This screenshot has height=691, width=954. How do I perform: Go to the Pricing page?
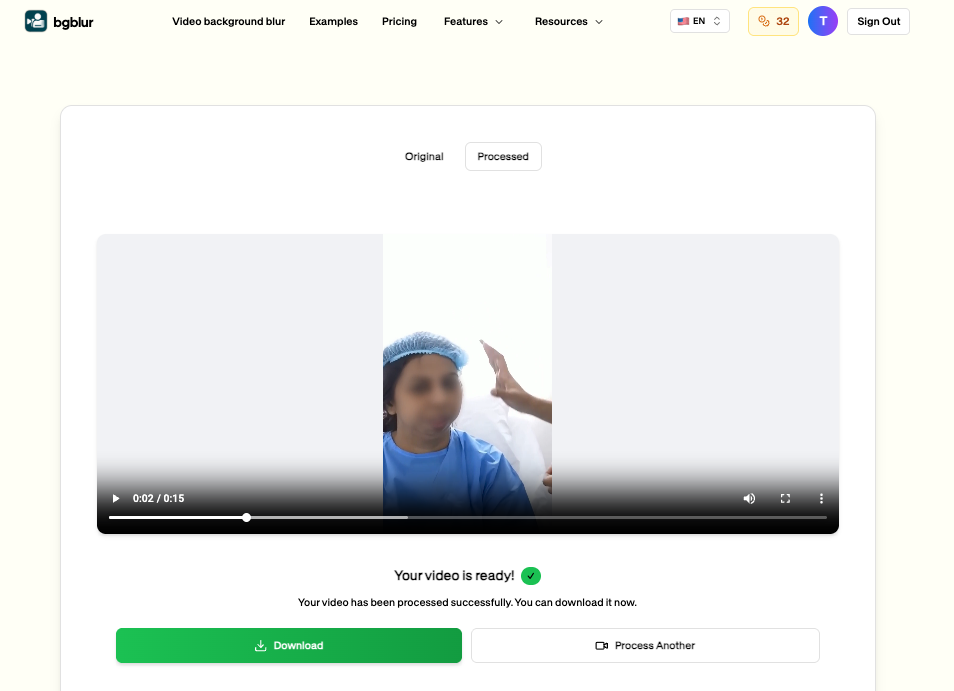click(x=399, y=21)
